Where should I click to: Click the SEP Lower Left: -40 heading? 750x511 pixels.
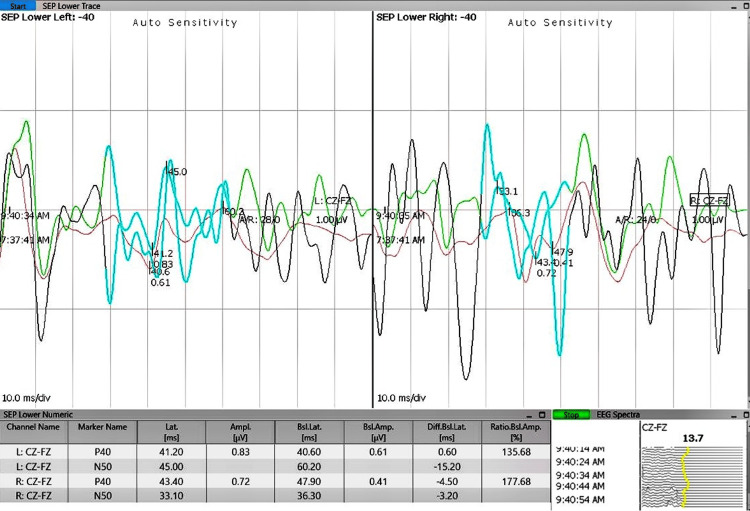point(47,17)
